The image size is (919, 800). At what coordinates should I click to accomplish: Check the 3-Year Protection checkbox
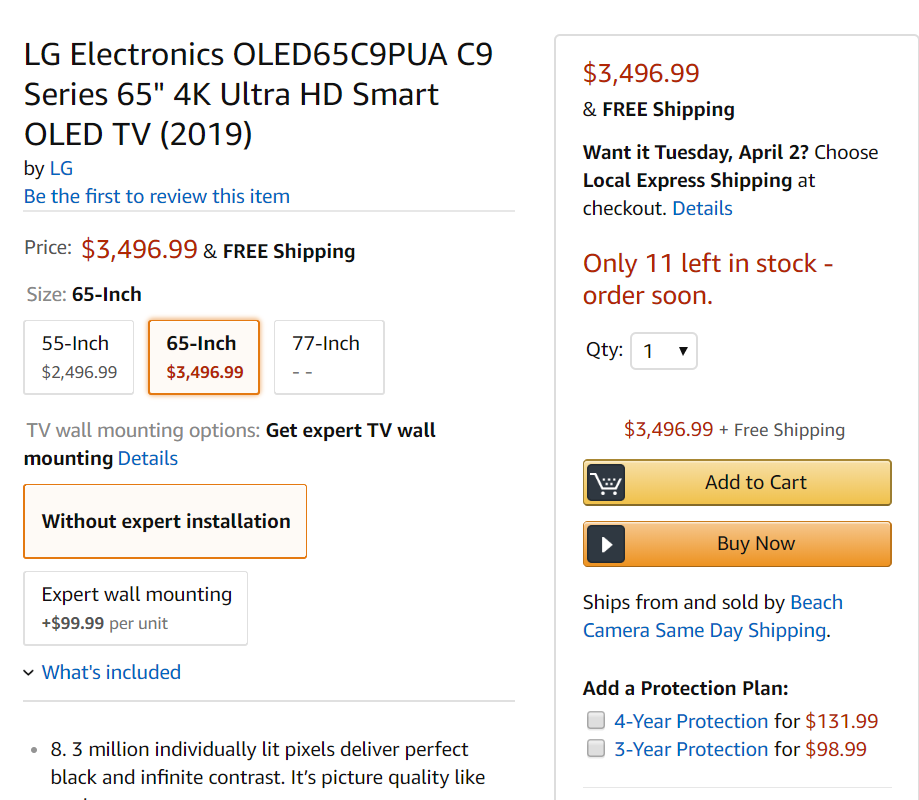click(596, 748)
